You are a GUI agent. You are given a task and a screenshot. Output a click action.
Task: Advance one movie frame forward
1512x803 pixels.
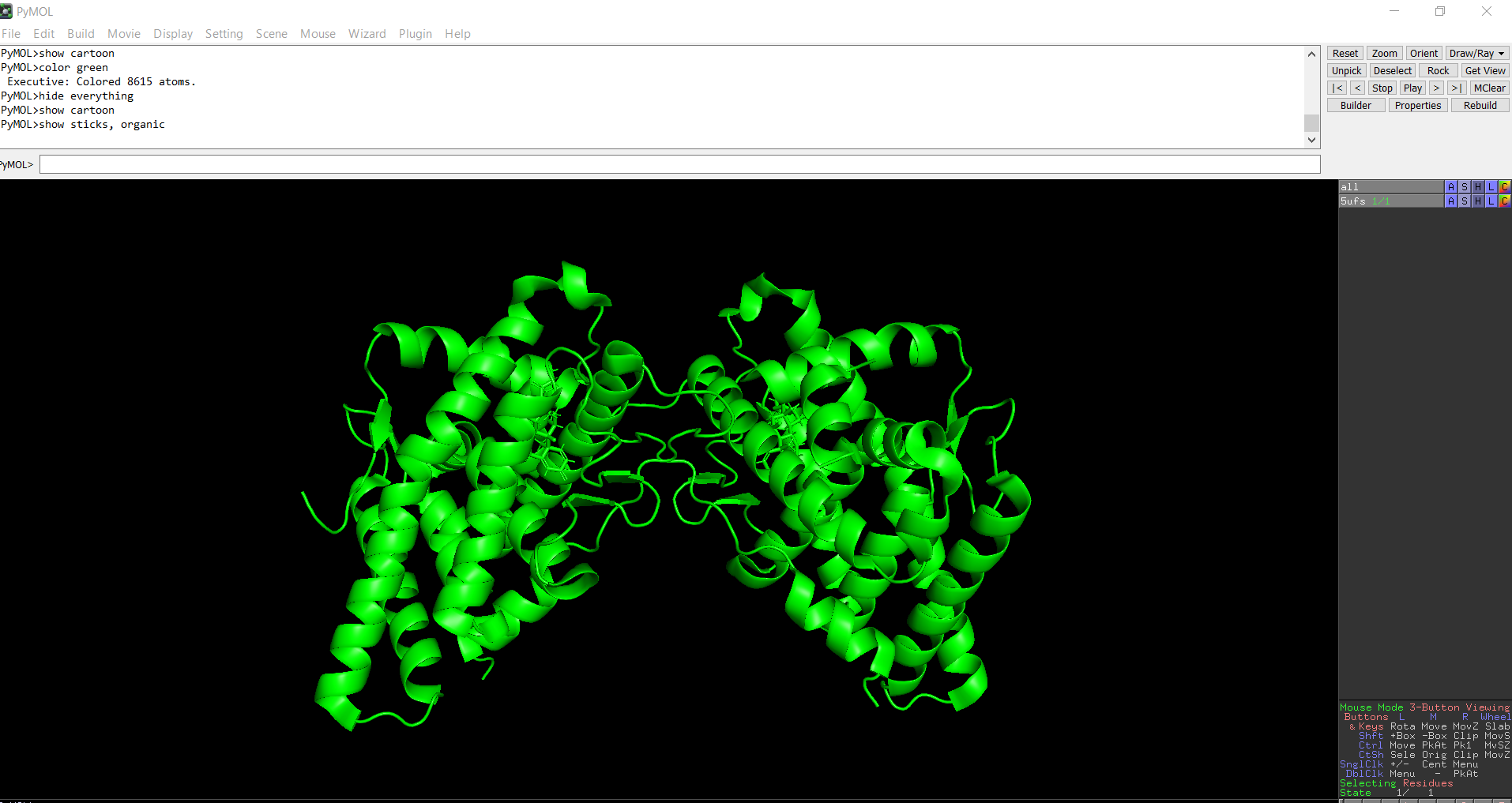coord(1437,88)
